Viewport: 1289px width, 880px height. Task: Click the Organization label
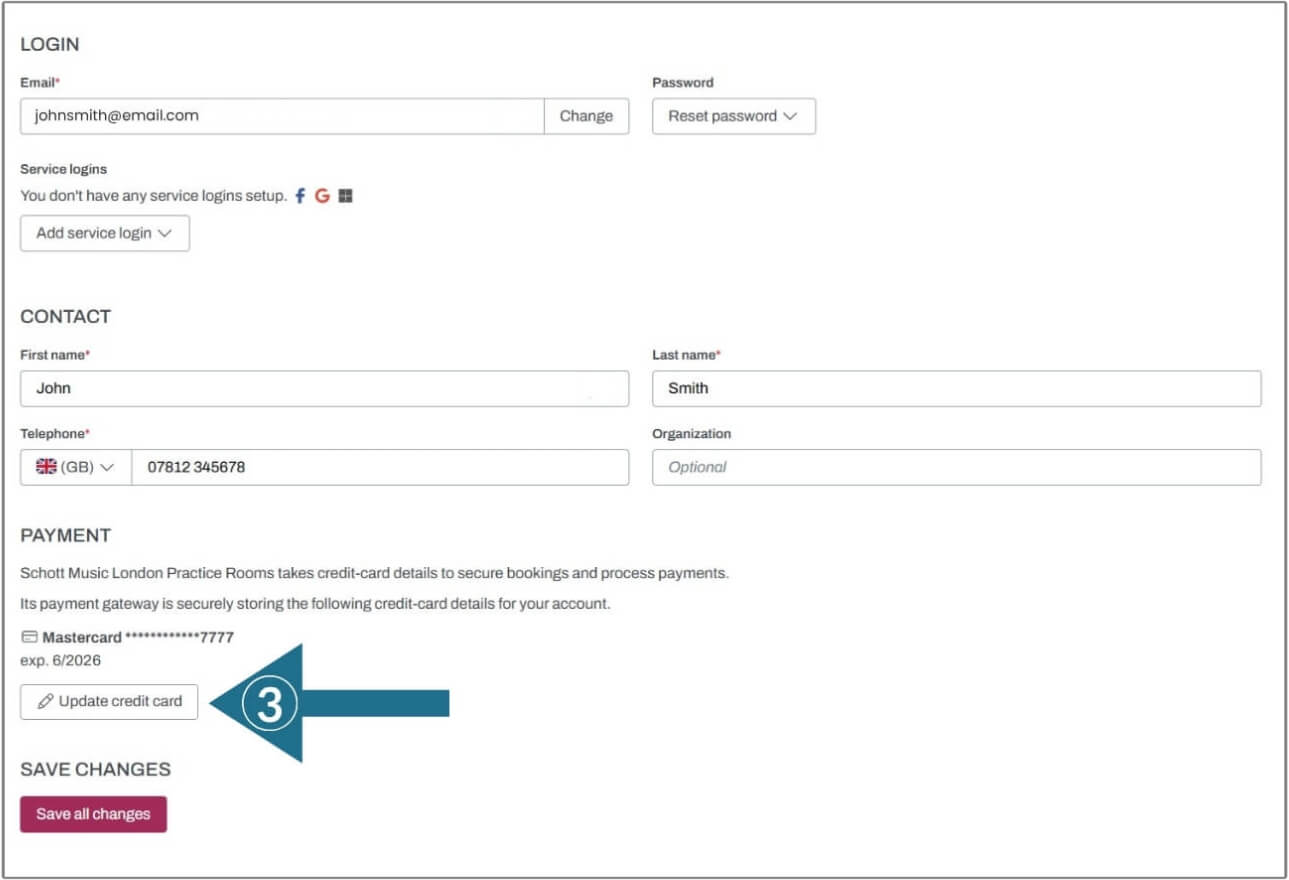pyautogui.click(x=692, y=434)
